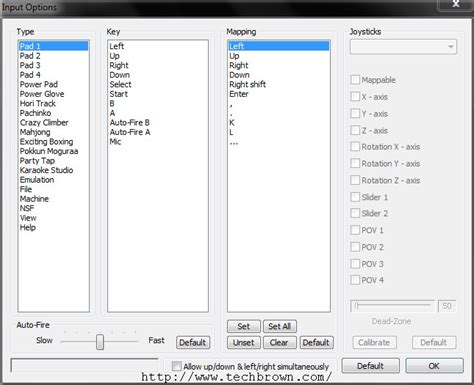Enable Y - axis checkbox
474x385 pixels.
pos(355,113)
